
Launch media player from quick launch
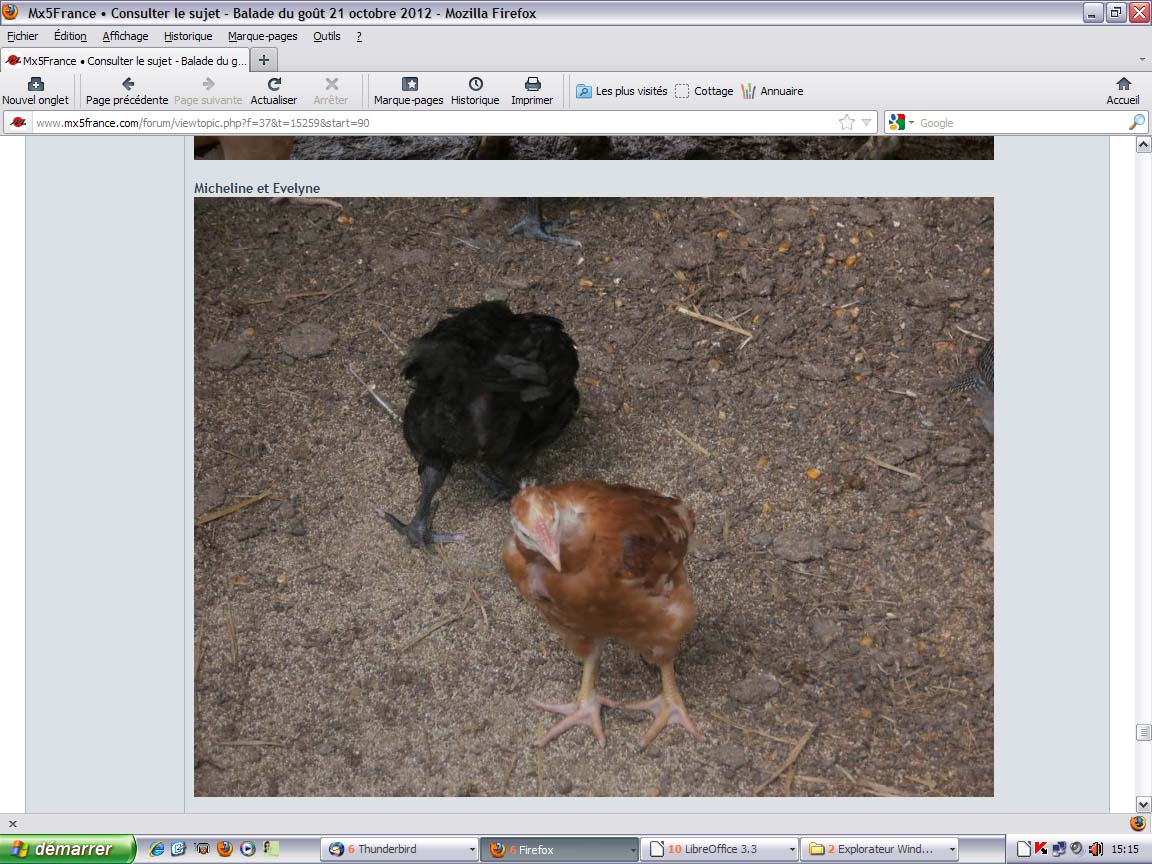click(248, 849)
